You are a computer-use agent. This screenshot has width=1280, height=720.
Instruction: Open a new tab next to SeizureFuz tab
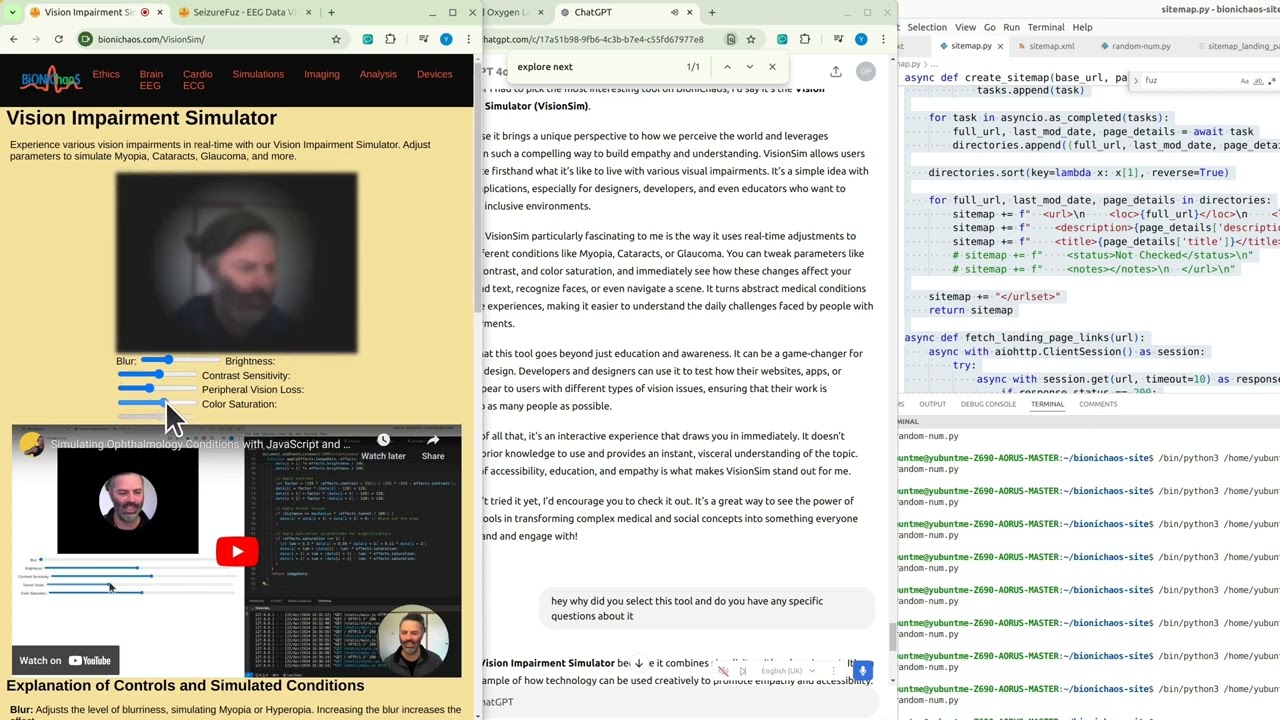(x=331, y=13)
